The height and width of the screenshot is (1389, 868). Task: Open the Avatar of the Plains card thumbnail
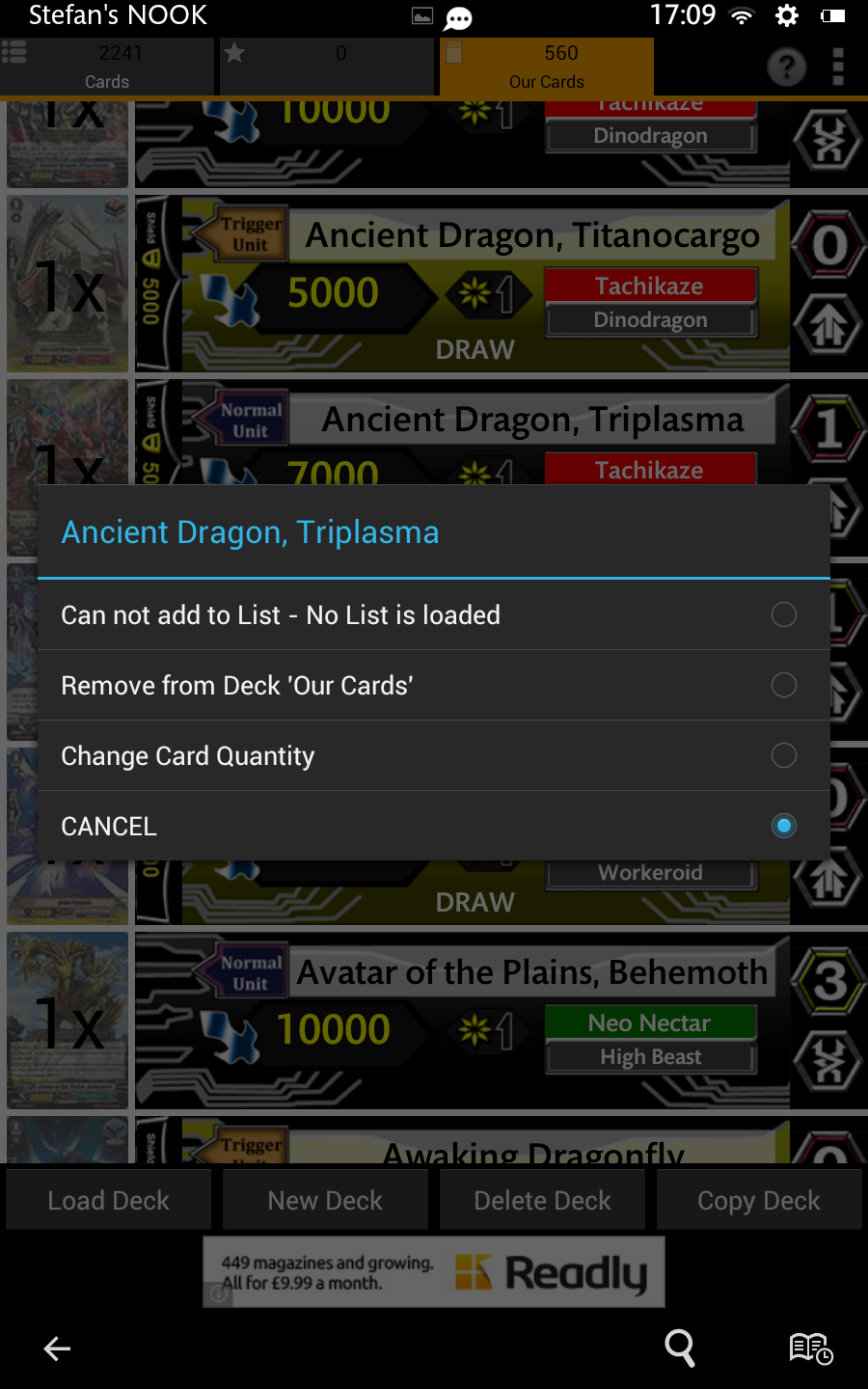coord(68,1020)
